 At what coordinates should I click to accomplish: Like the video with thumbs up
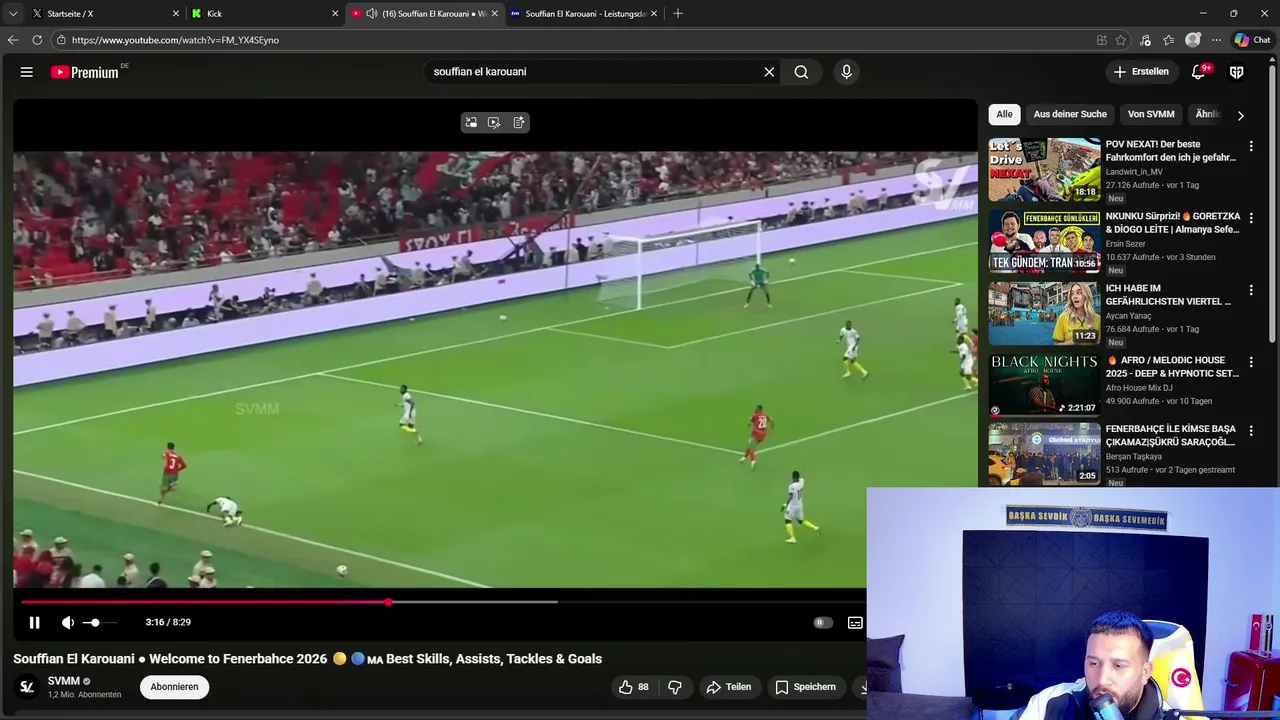click(x=633, y=687)
